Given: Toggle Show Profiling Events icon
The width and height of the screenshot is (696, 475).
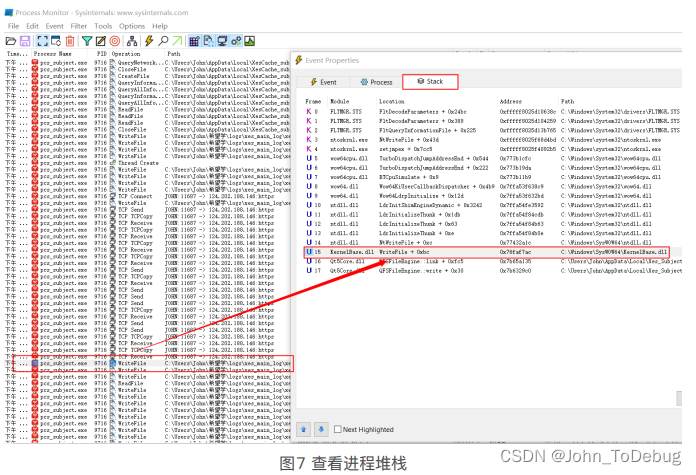Looking at the screenshot, I should point(249,41).
